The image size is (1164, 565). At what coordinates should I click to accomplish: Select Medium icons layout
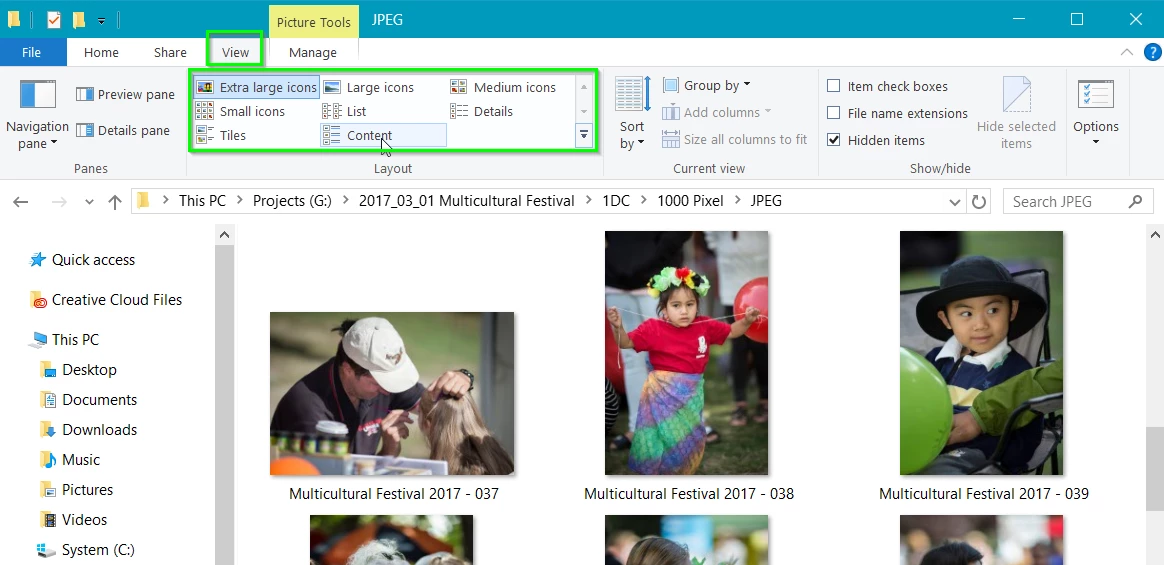coord(503,88)
